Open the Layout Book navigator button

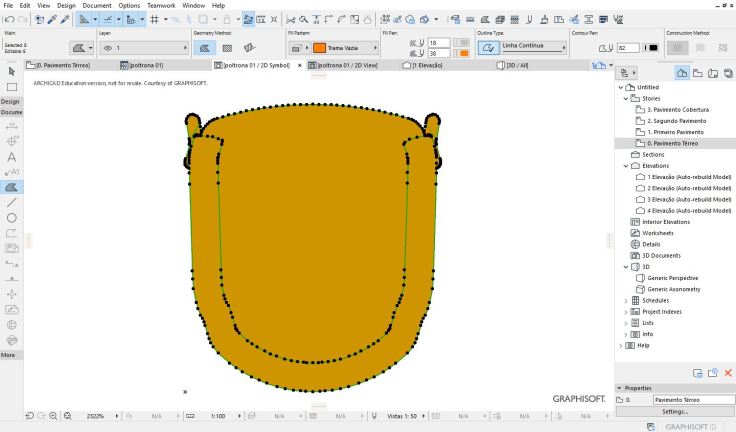pyautogui.click(x=713, y=73)
